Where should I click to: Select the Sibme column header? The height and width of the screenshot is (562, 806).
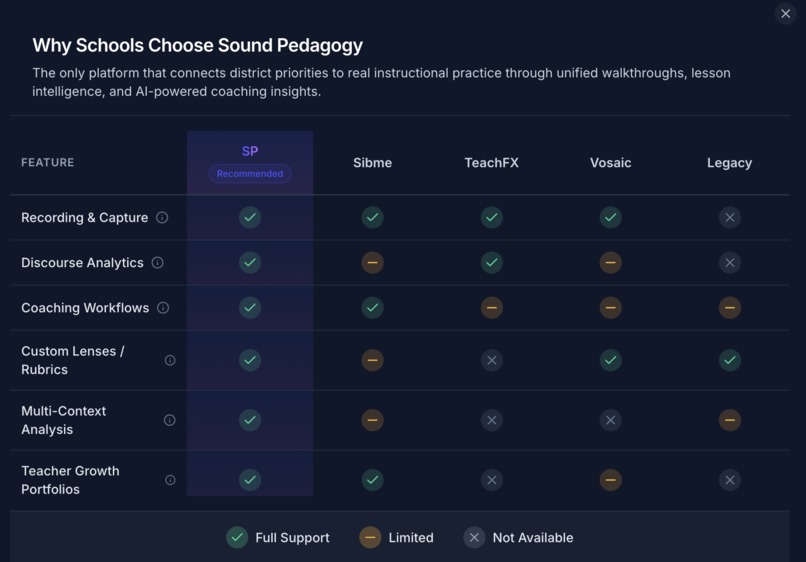click(372, 163)
